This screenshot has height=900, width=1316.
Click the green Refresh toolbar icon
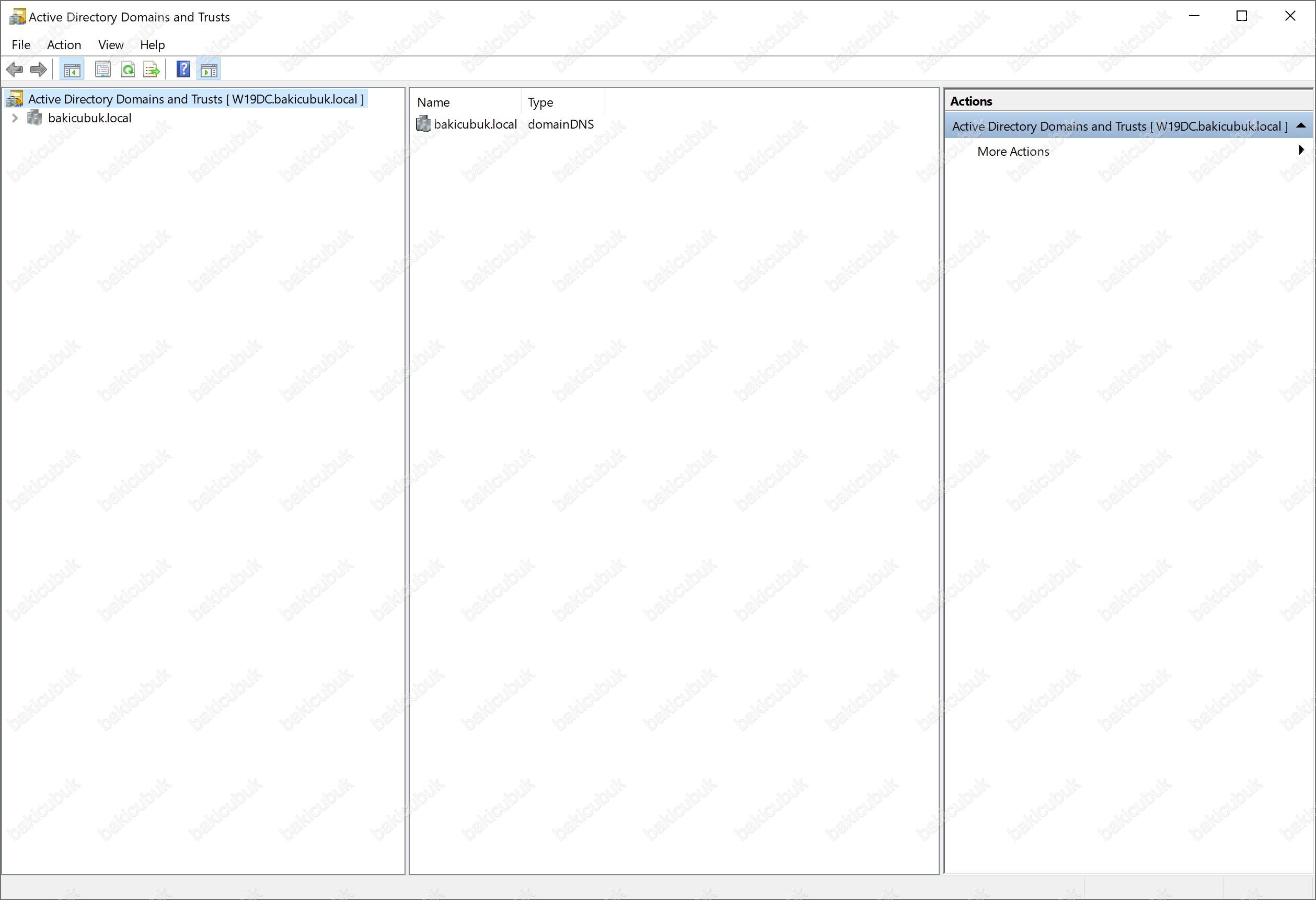tap(128, 70)
